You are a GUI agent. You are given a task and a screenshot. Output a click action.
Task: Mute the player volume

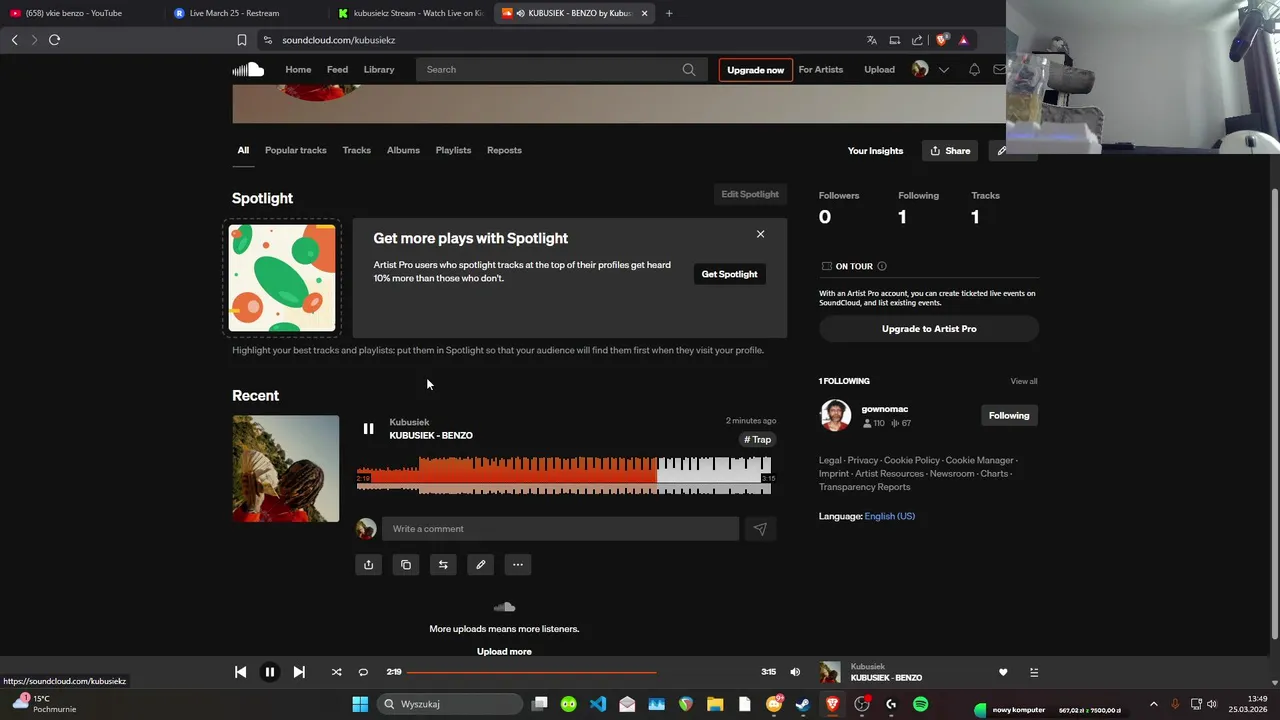click(x=795, y=672)
